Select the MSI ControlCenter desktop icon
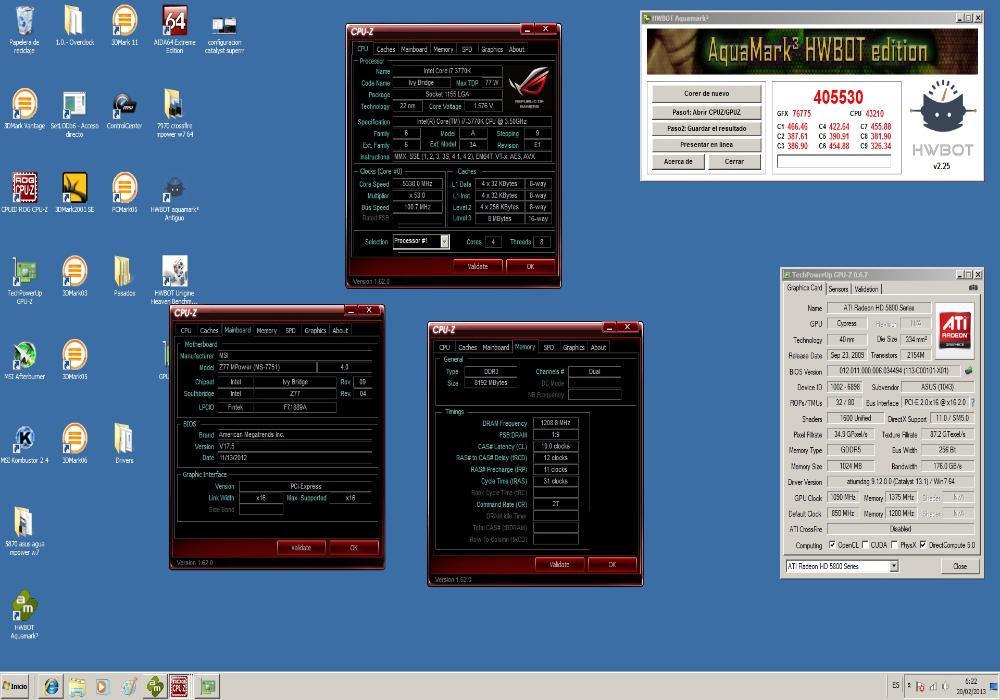 [x=124, y=110]
